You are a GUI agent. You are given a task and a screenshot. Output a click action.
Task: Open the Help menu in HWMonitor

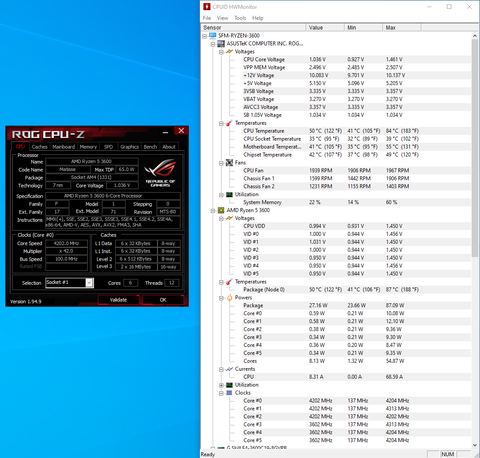pyautogui.click(x=258, y=18)
